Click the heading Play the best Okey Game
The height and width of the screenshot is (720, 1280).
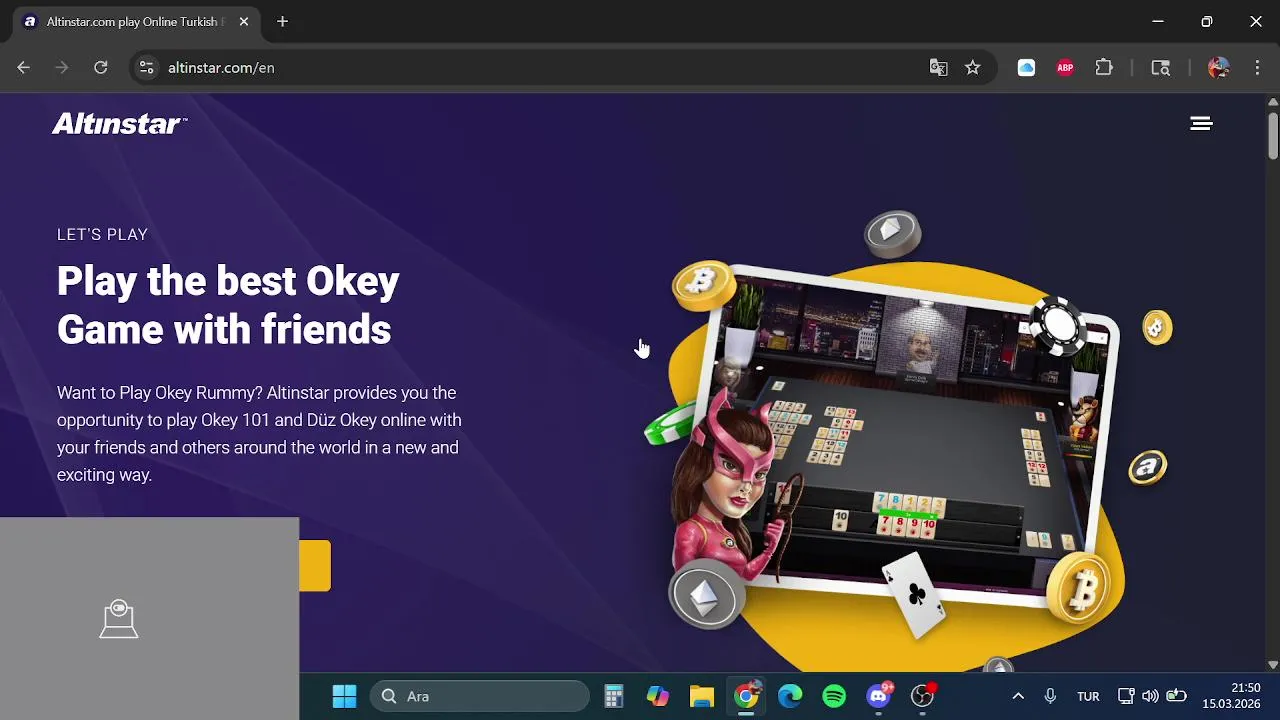[228, 305]
